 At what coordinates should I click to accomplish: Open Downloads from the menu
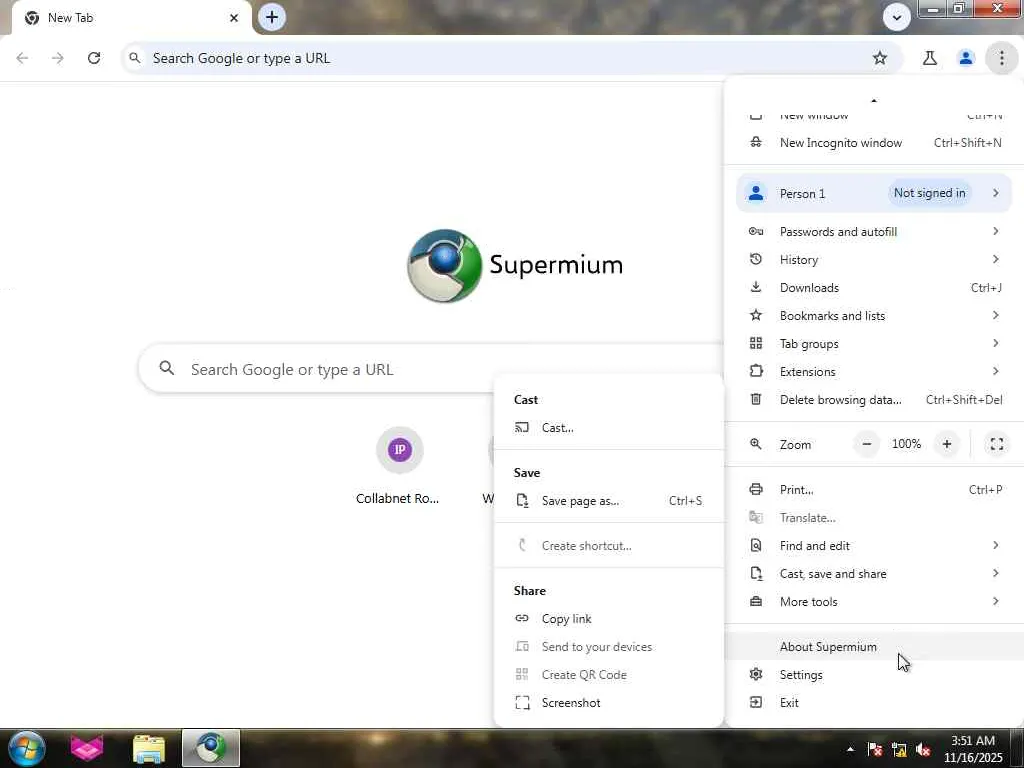[874, 287]
